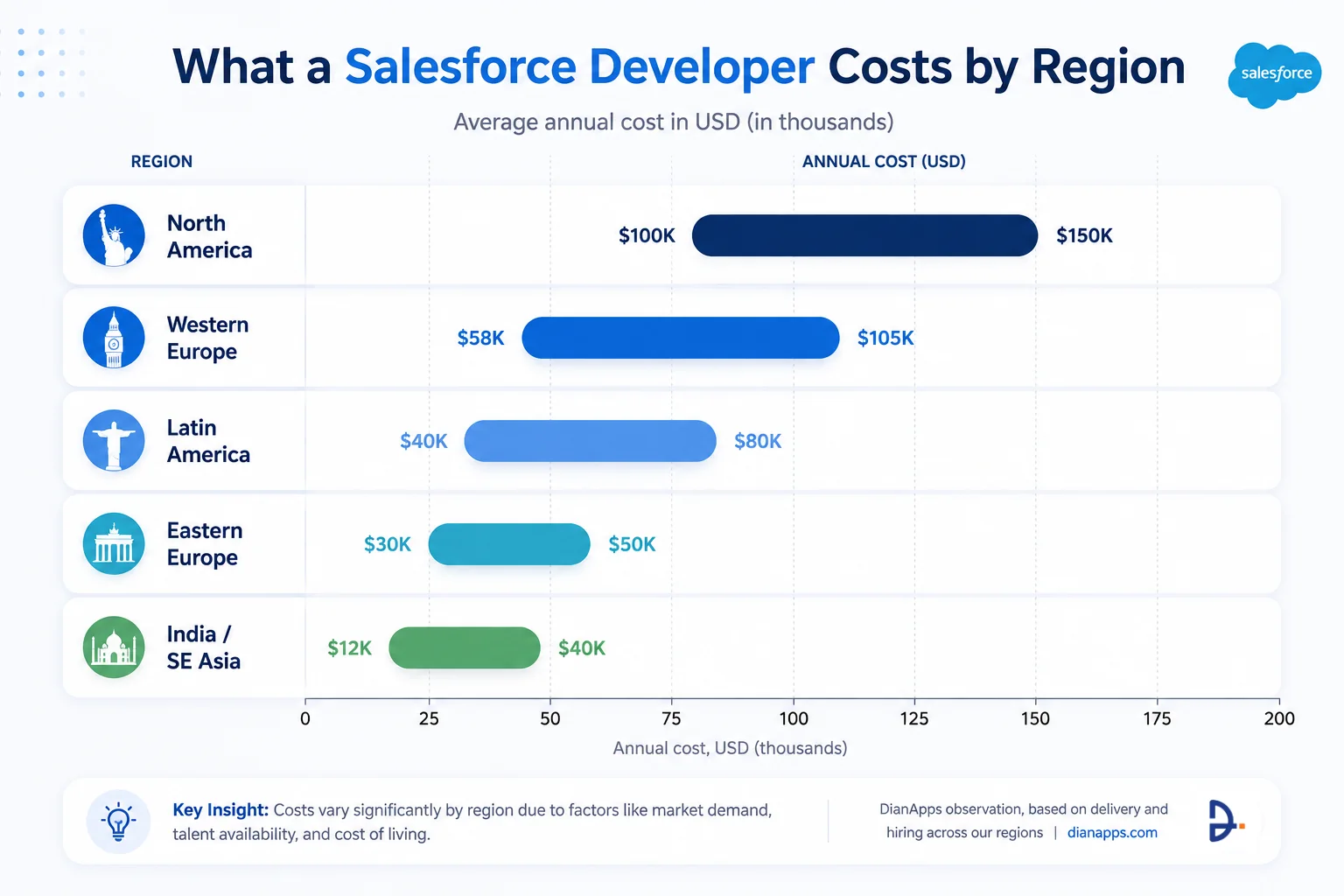Screen dimensions: 1344x896
Task: Click the axis tick labeled 125
Action: (914, 718)
